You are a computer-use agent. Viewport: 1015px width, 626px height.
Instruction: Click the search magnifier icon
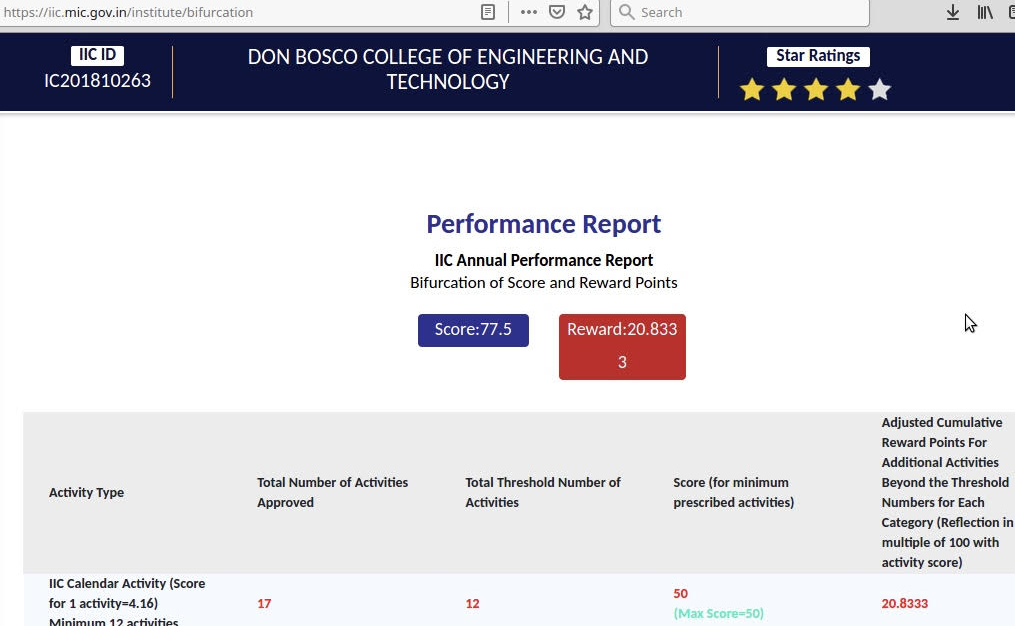(626, 12)
